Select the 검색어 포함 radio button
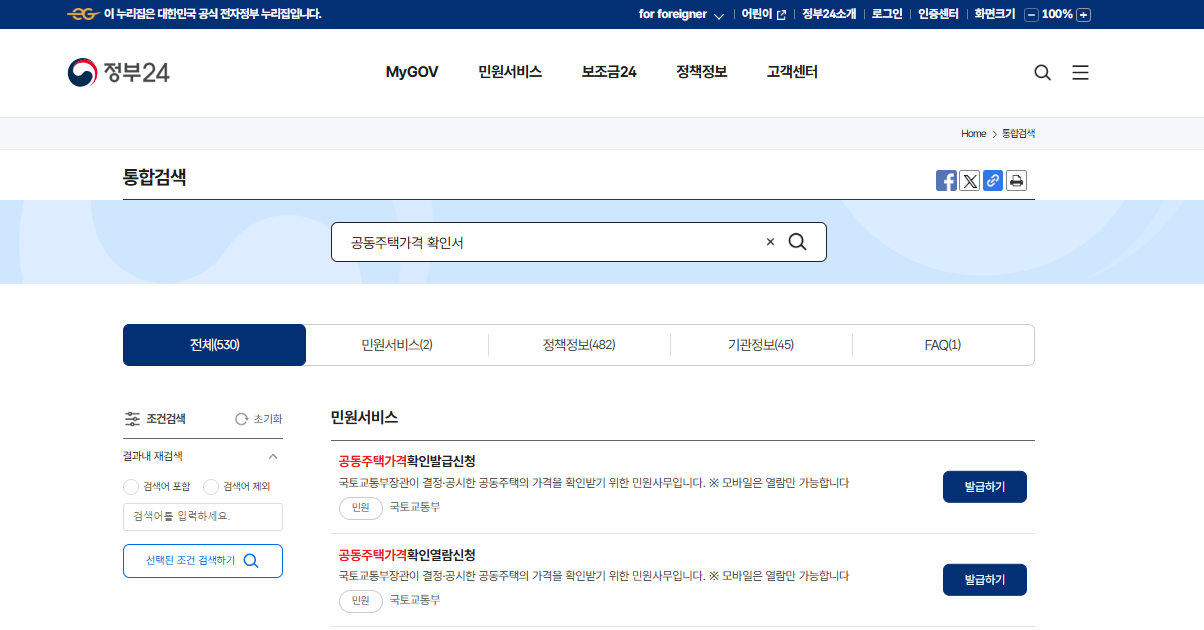This screenshot has height=630, width=1204. [x=130, y=486]
